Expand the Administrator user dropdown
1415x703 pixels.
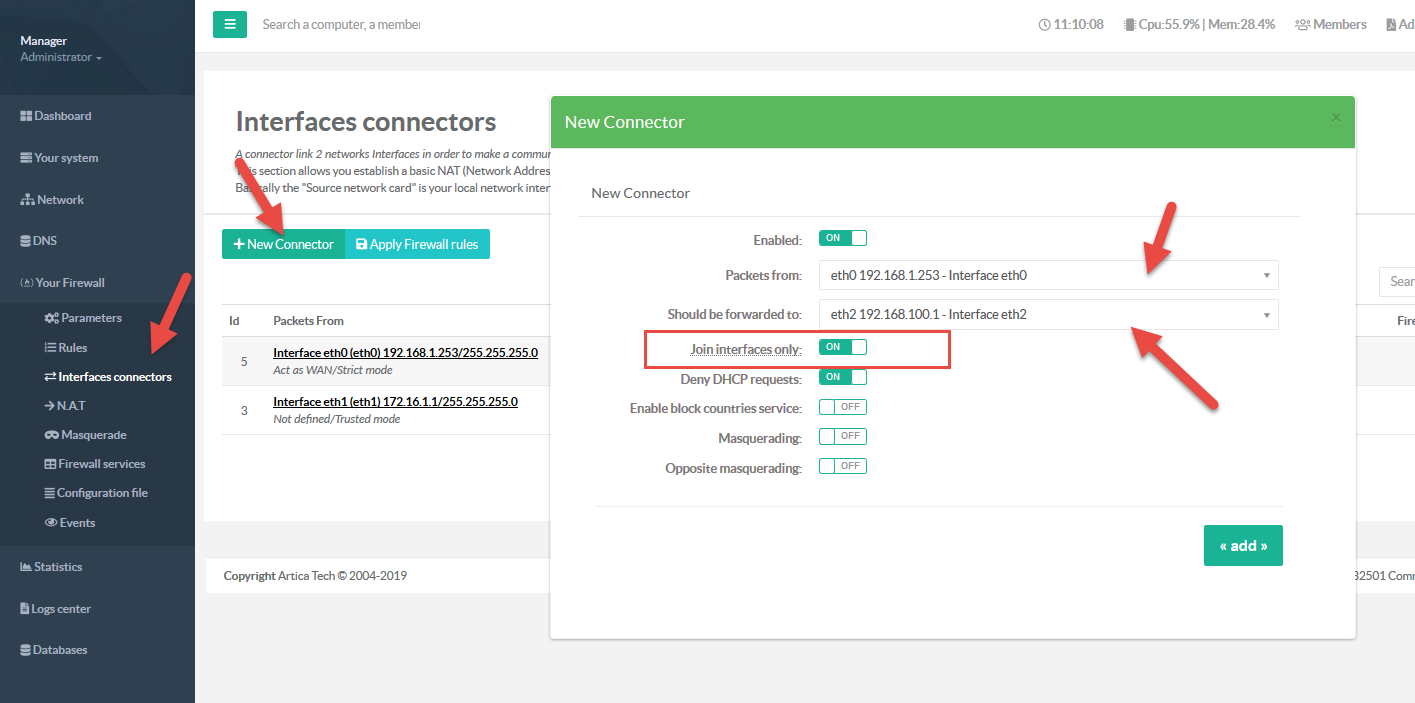tap(62, 58)
